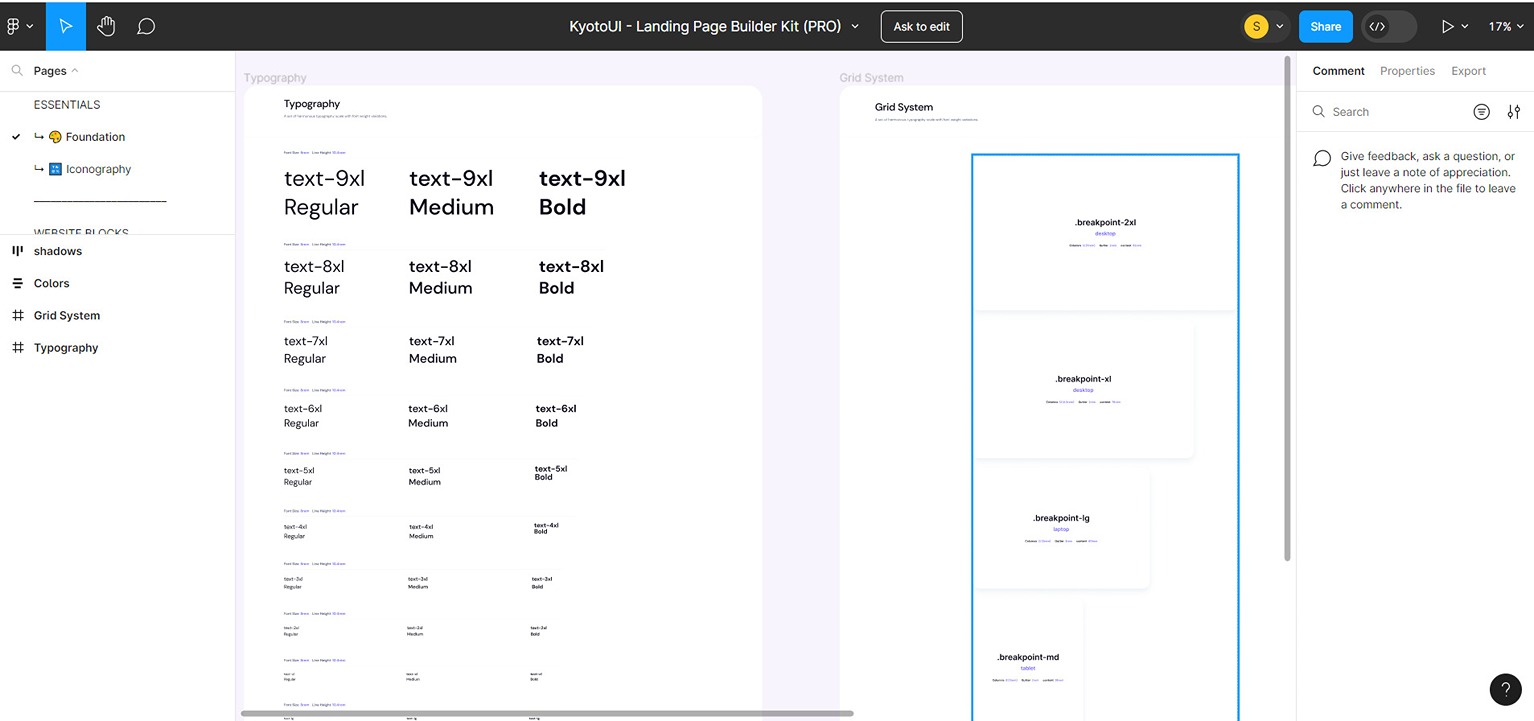Switch to the Properties tab
This screenshot has height=721, width=1534.
pos(1407,70)
